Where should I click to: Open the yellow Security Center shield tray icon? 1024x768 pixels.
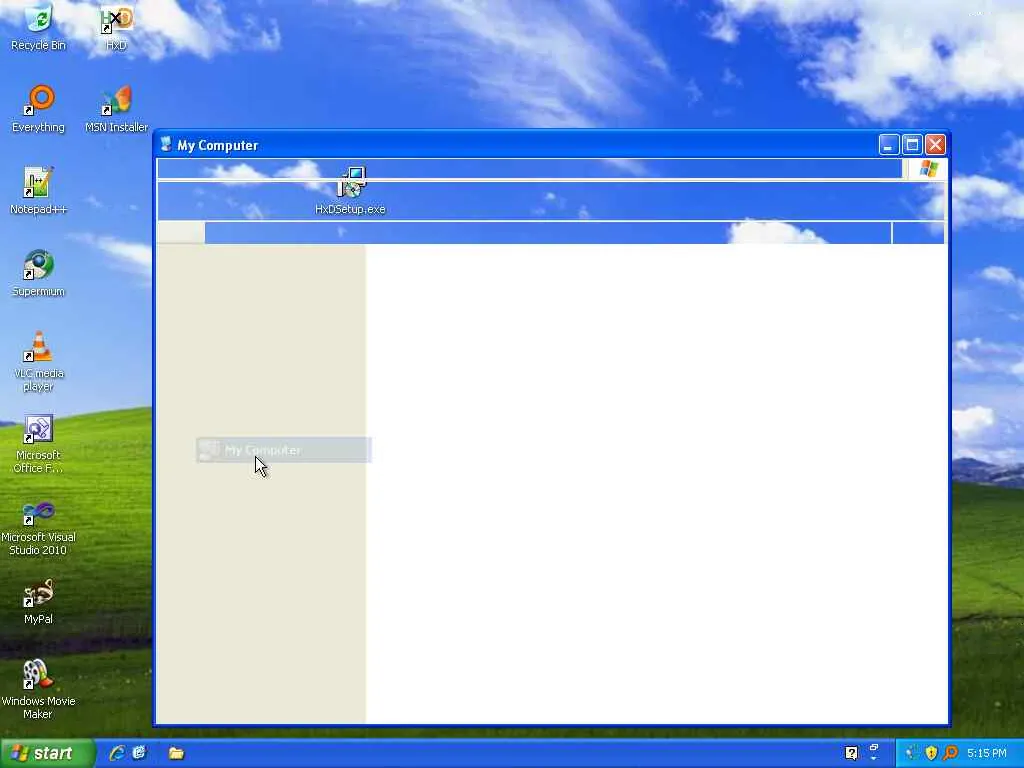[x=931, y=753]
